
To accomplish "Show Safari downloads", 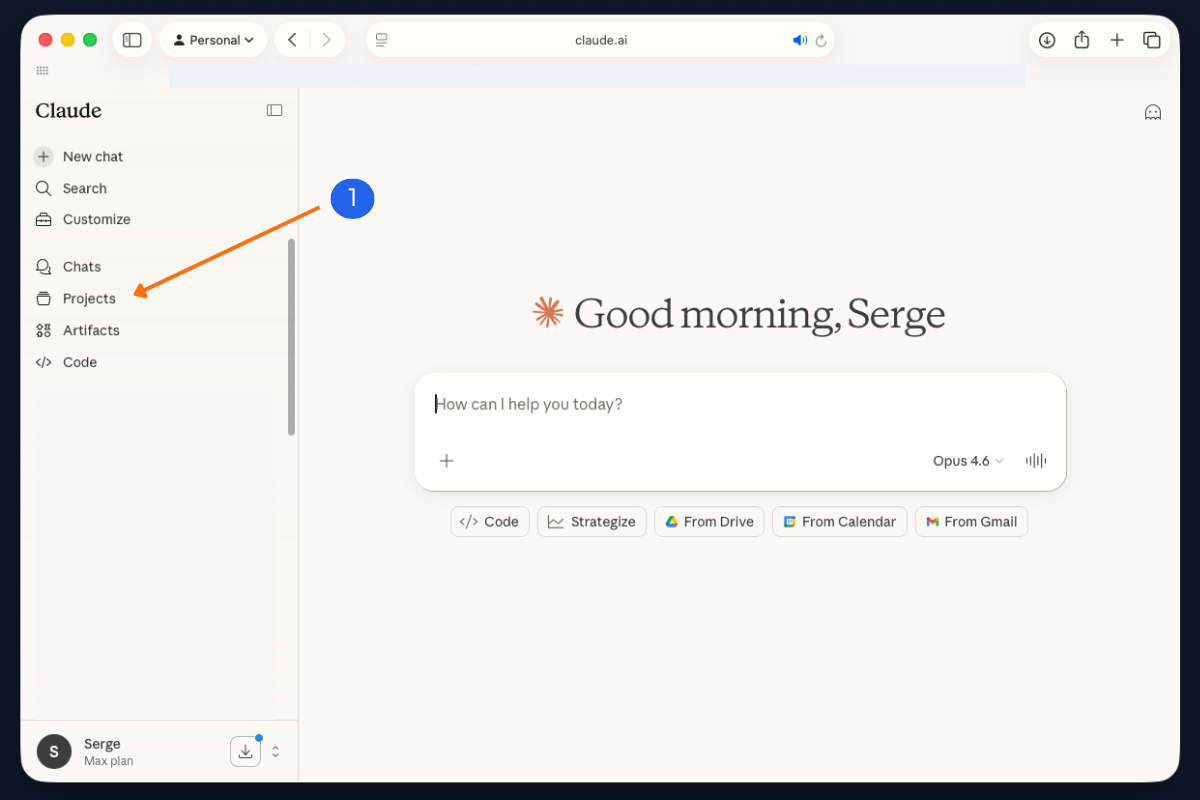I will (x=1047, y=40).
